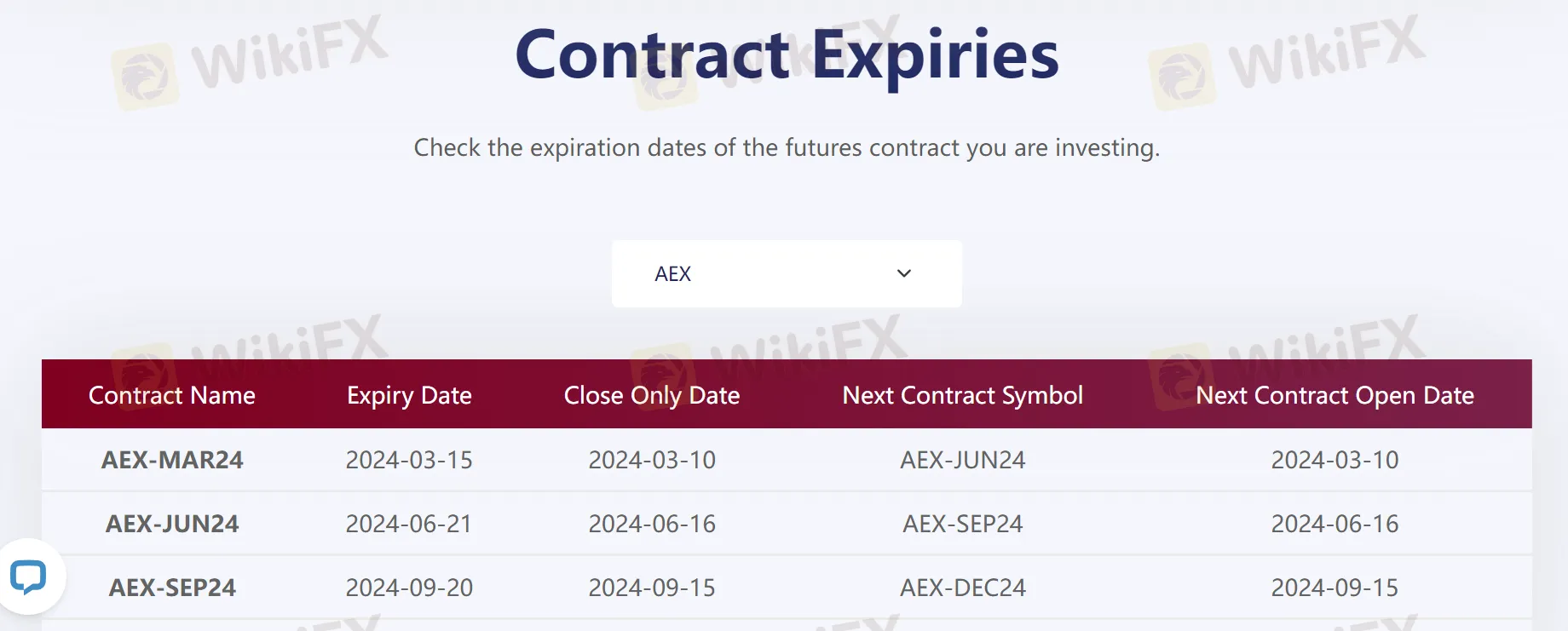Click next contract open date 2024-09-15

[1335, 588]
